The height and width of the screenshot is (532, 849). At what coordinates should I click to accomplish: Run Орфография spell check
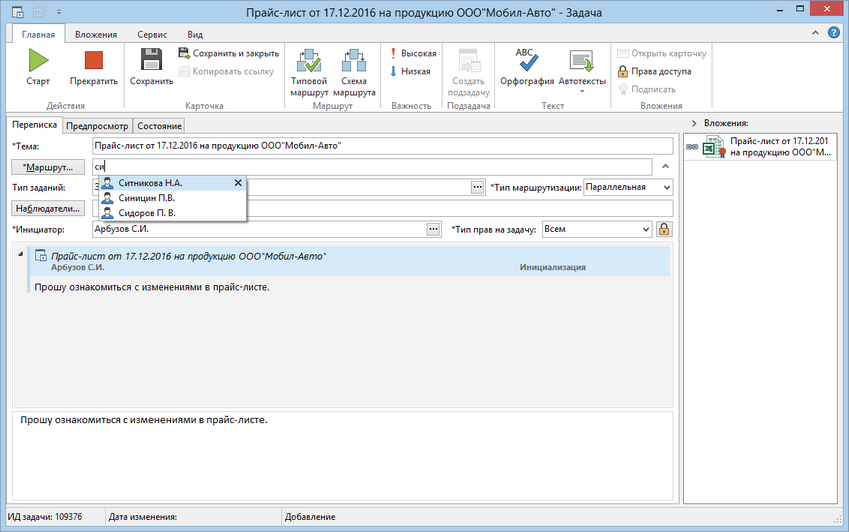click(x=525, y=68)
